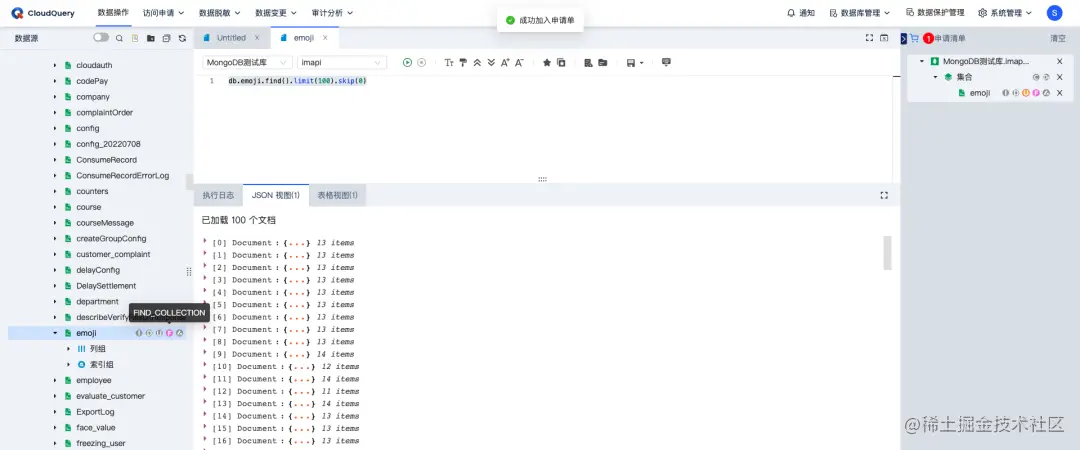Click into the query editor line 1
The width and height of the screenshot is (1080, 450).
coord(297,81)
